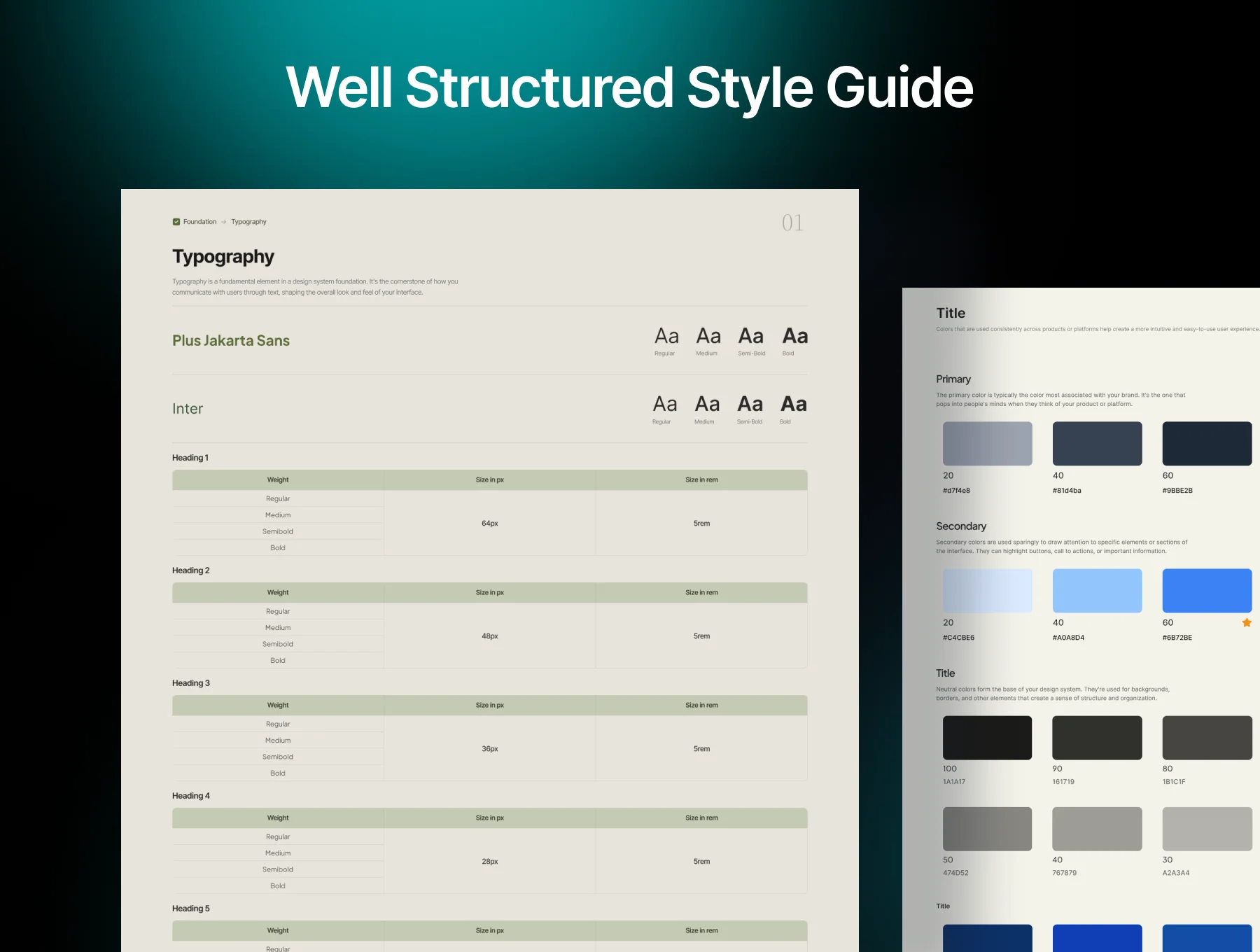Click the Medium row in Heading 3 table
The height and width of the screenshot is (952, 1260).
278,741
